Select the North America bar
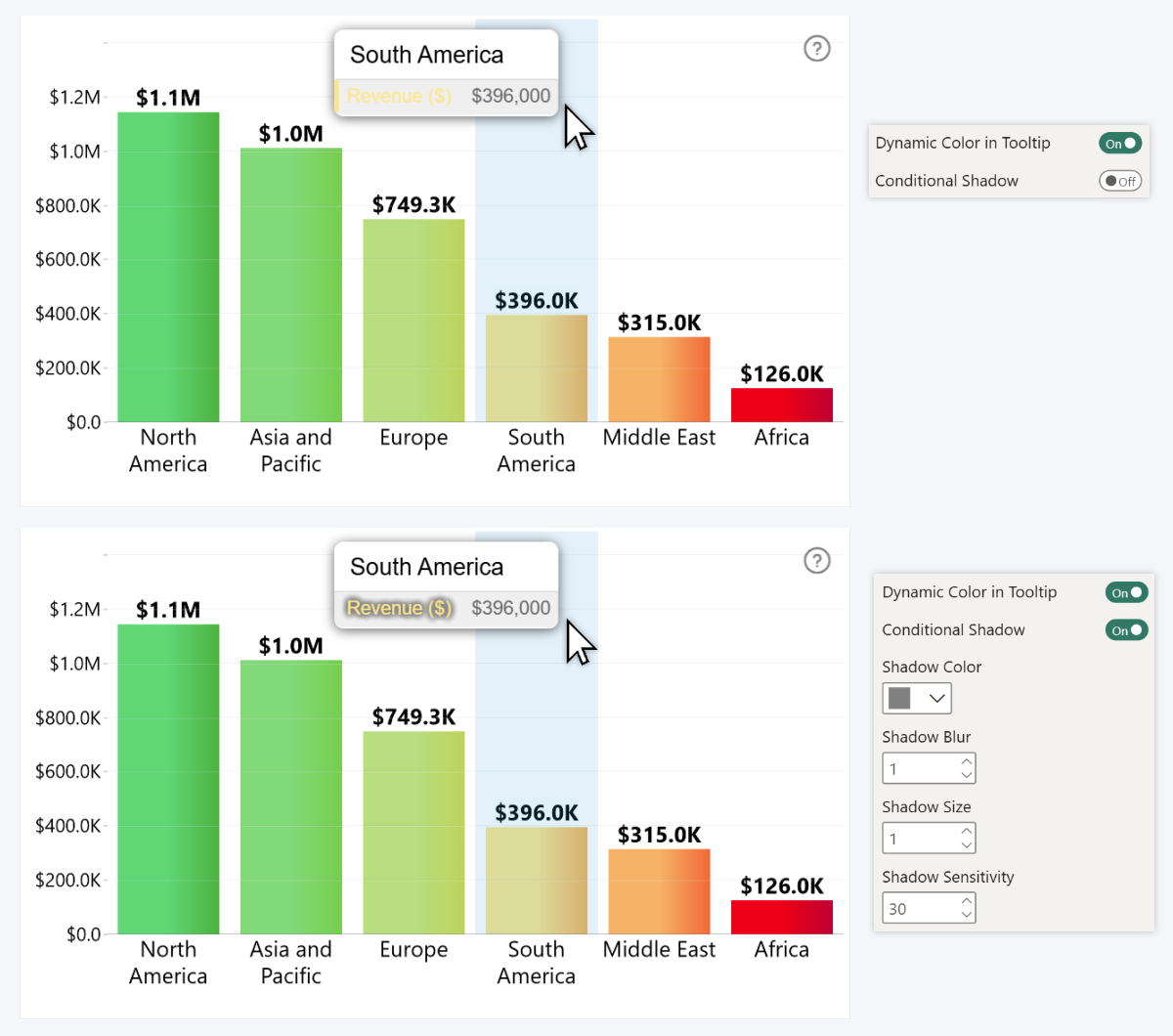 click(168, 264)
